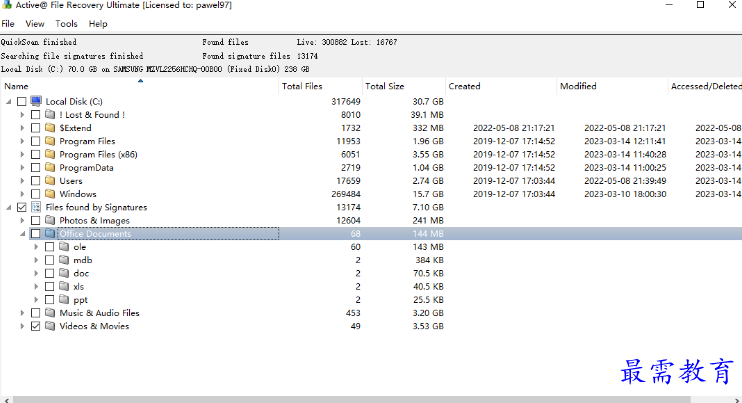Select the ppt folder row label
742x403 pixels.
click(x=80, y=300)
